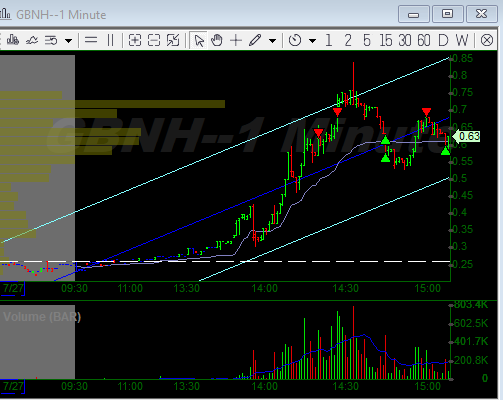Switch chart to 2 minute interval
Viewport: 503px width, 400px height.
click(x=348, y=40)
